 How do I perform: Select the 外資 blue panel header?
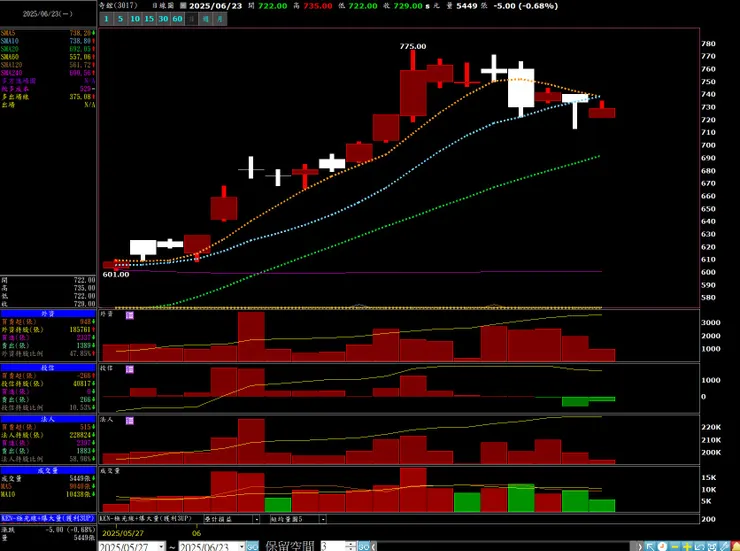click(x=48, y=314)
